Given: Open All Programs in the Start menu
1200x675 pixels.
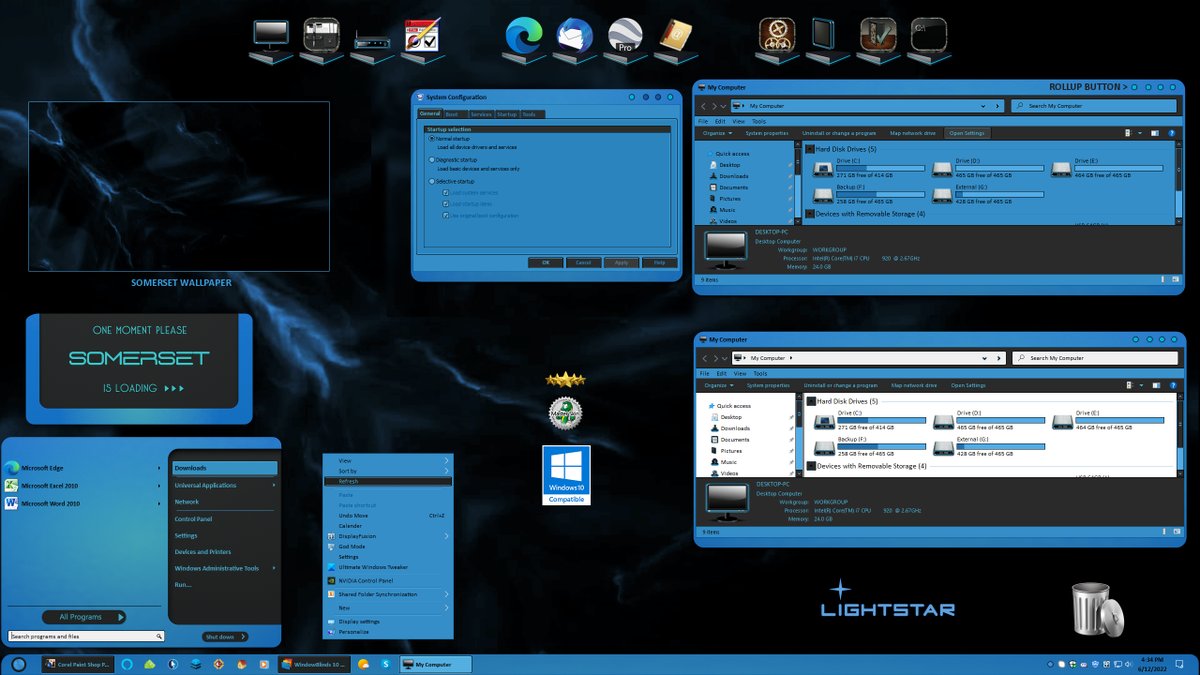Looking at the screenshot, I should [x=84, y=617].
